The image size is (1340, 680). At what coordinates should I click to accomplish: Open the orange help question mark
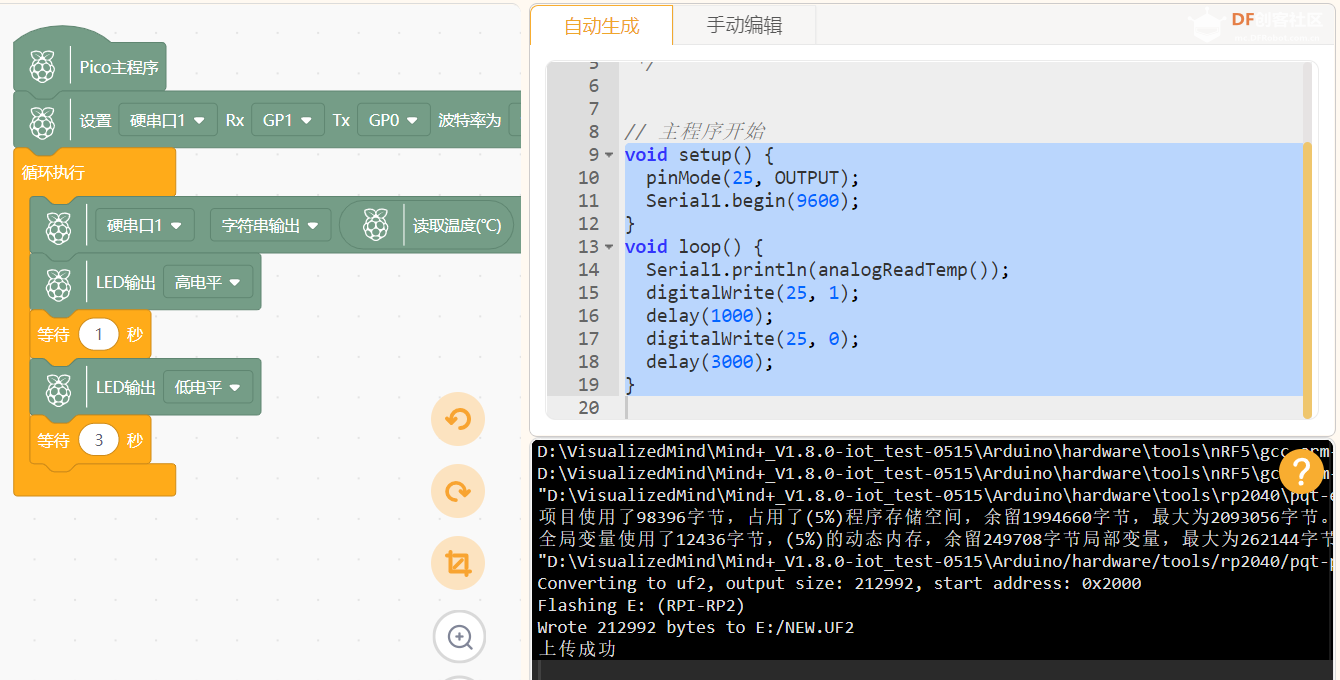pos(1302,472)
